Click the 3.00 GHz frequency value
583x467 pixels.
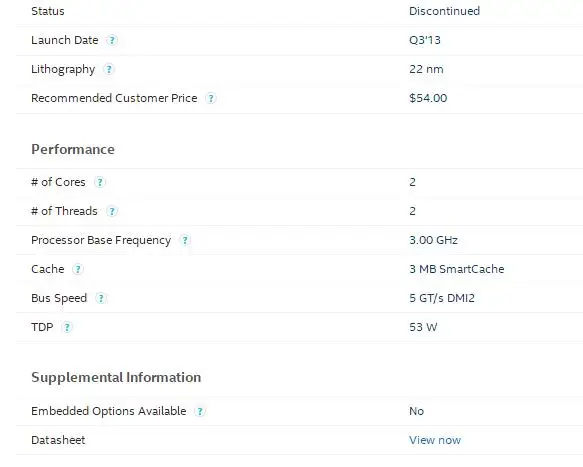433,240
